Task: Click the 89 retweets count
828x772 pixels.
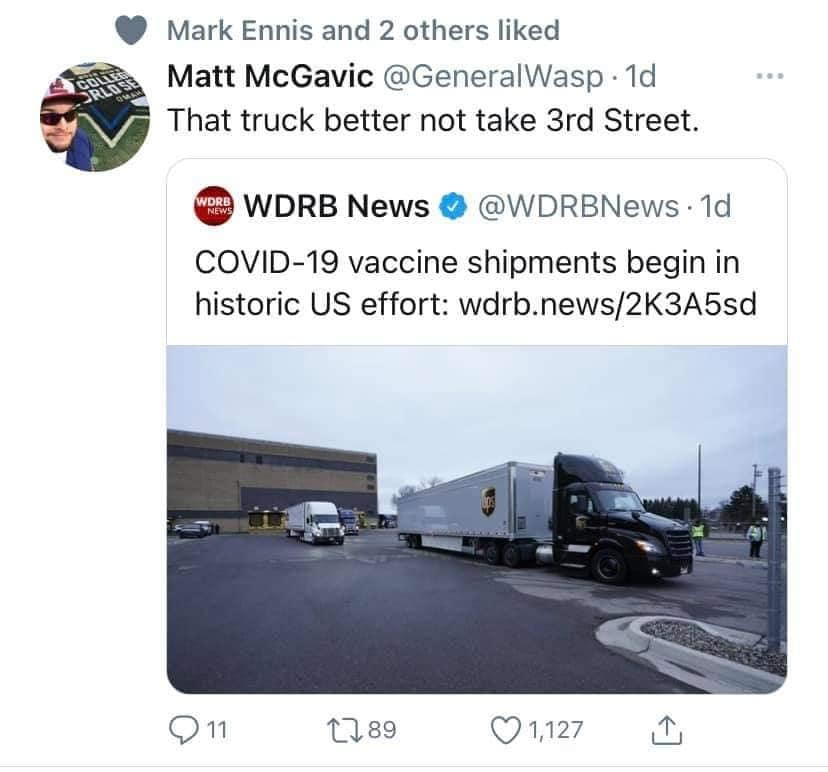Action: tap(382, 730)
